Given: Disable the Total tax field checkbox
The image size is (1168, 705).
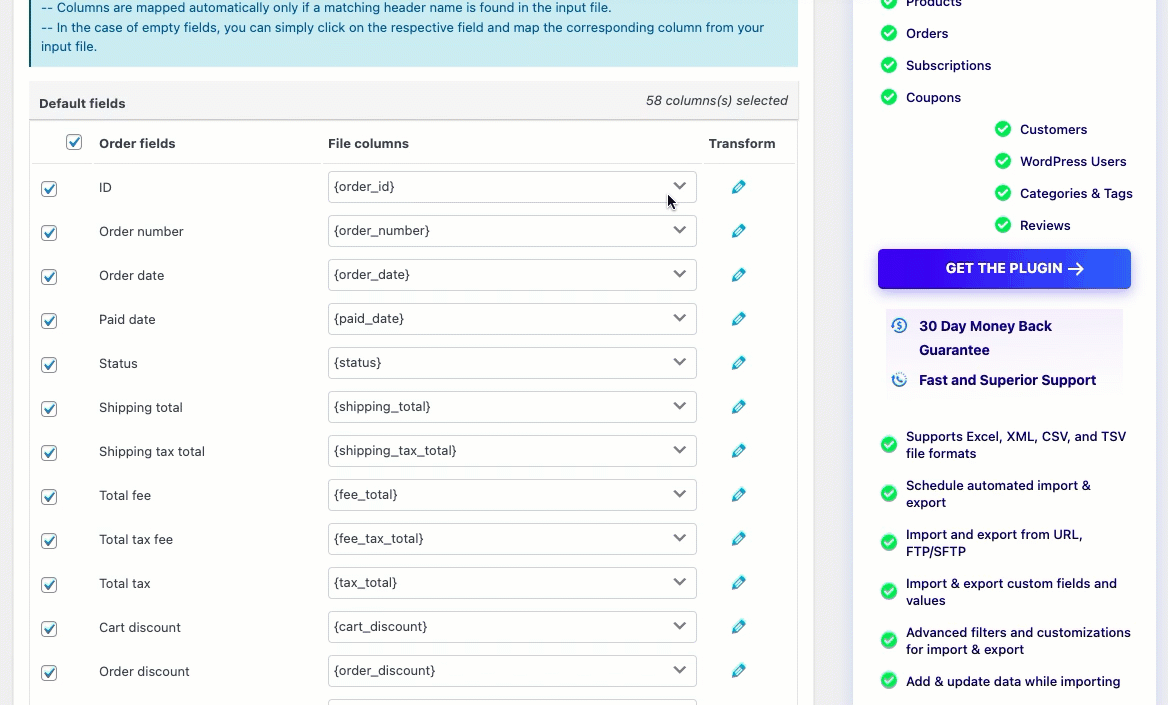Looking at the screenshot, I should click(x=49, y=585).
